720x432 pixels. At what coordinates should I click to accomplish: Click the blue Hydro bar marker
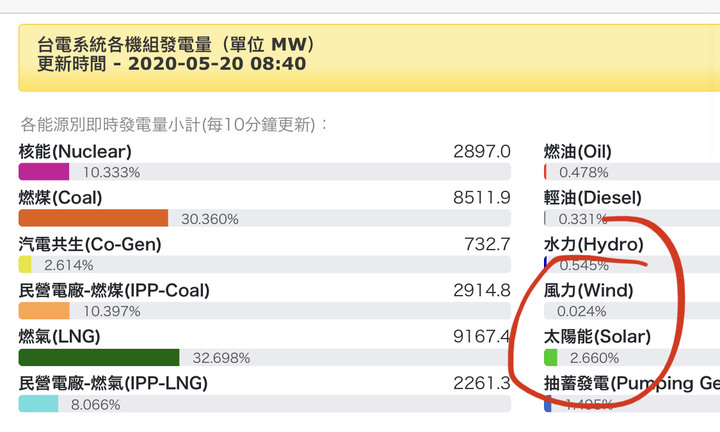click(546, 264)
